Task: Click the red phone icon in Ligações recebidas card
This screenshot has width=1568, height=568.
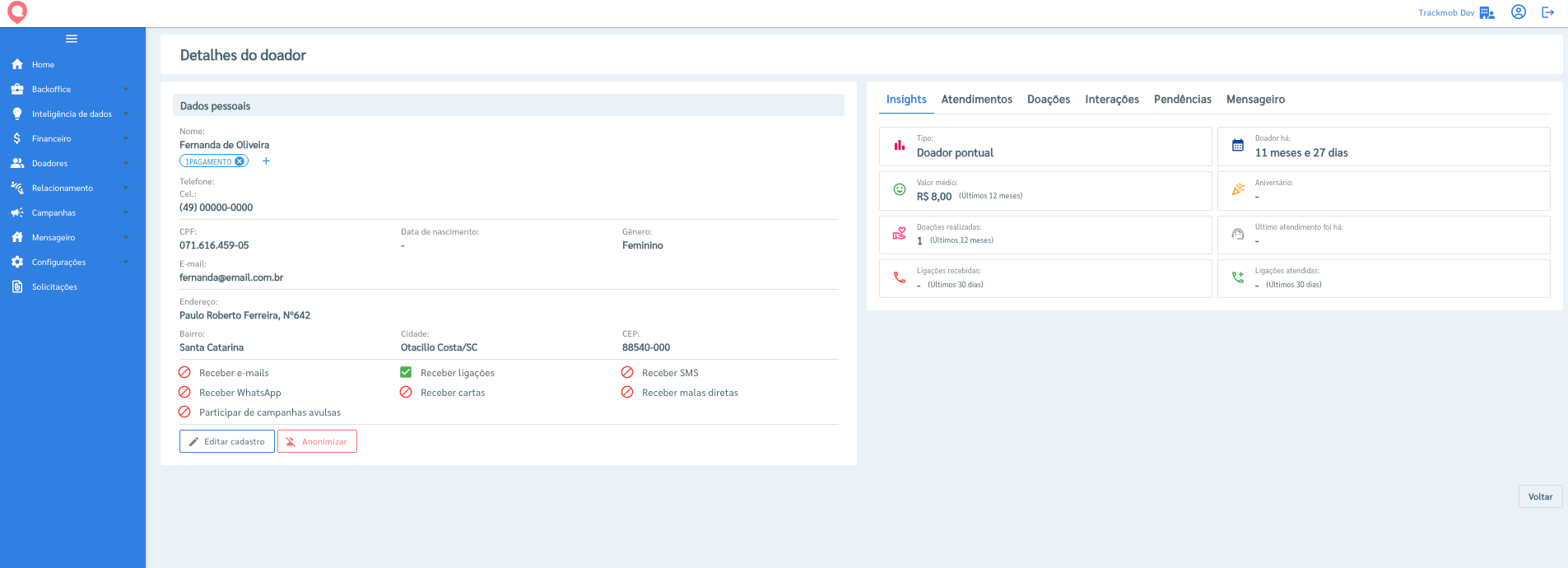Action: pyautogui.click(x=900, y=277)
